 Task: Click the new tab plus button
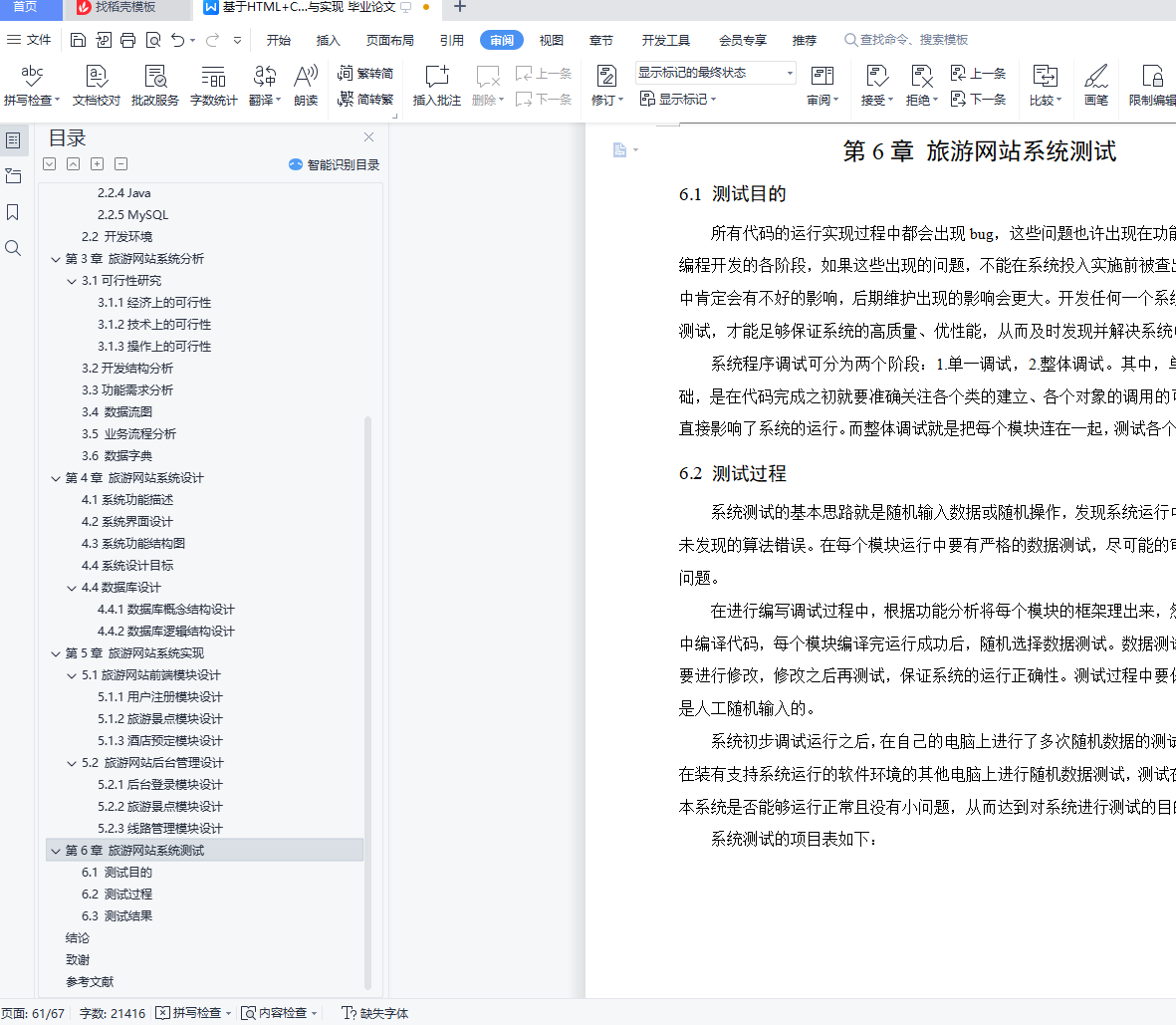click(460, 8)
